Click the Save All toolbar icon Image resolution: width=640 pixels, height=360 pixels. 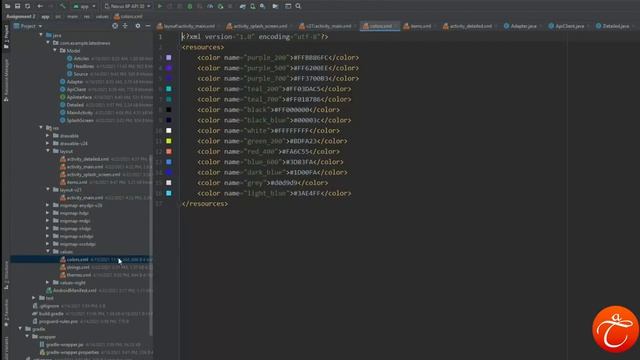[x=17, y=6]
